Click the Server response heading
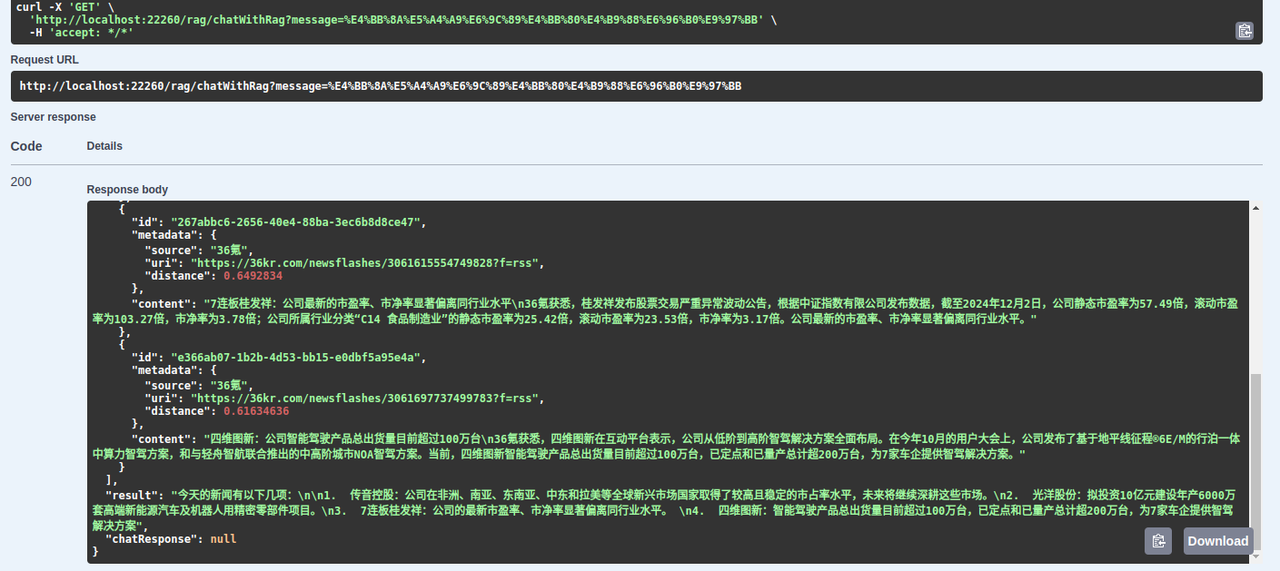The width and height of the screenshot is (1280, 571). point(53,117)
